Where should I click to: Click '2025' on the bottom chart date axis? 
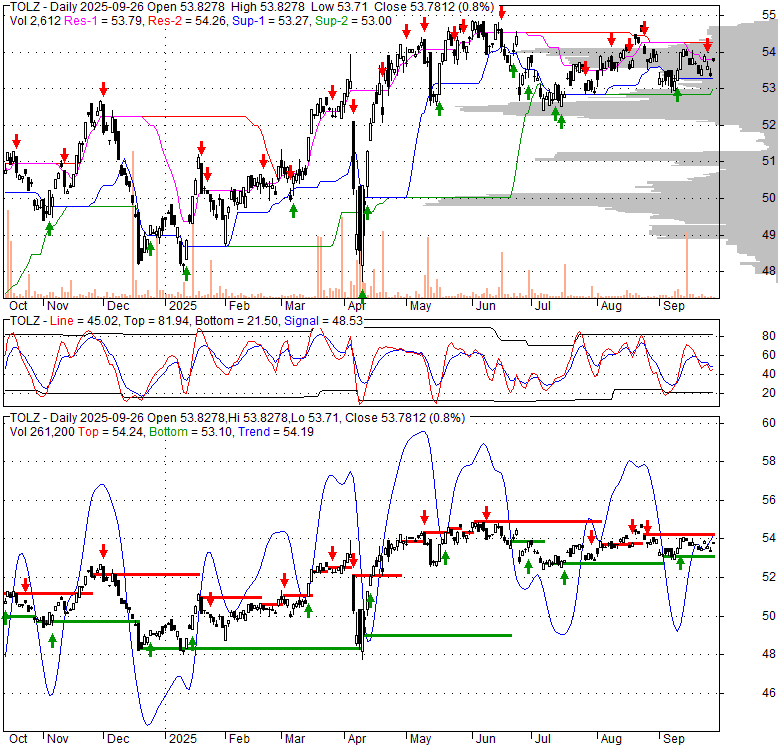point(183,739)
